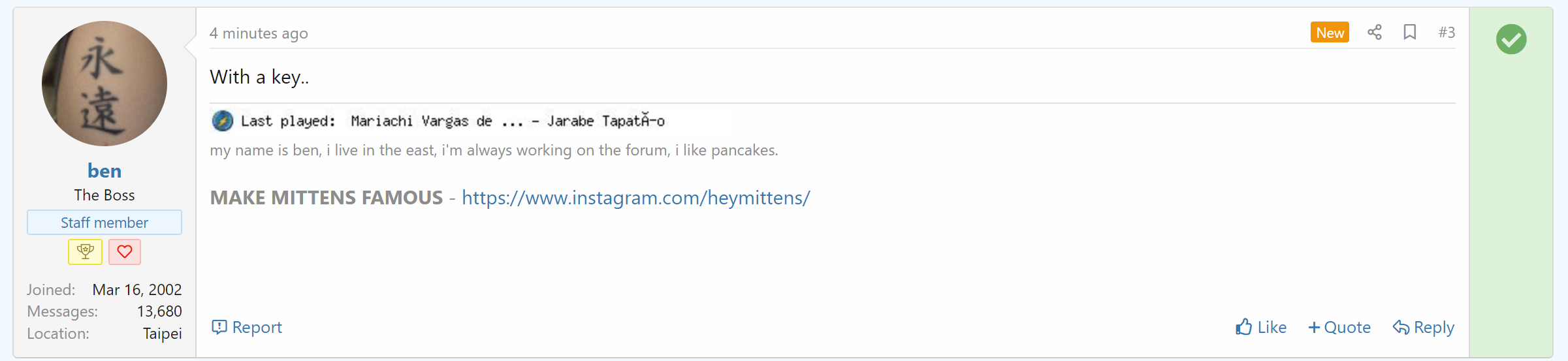This screenshot has height=361, width=1568.
Task: Click the Taipei location value
Action: [x=162, y=334]
